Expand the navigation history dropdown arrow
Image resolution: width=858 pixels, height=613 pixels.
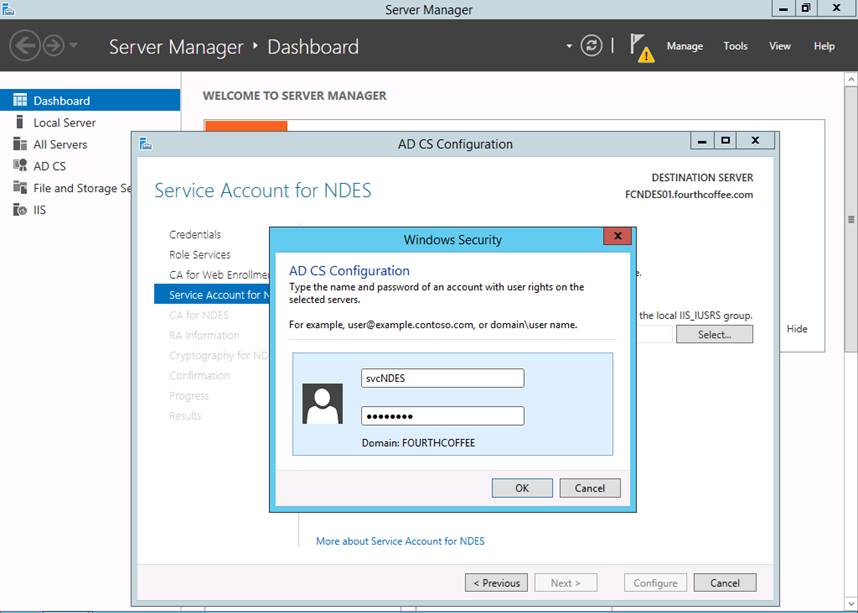pyautogui.click(x=73, y=47)
